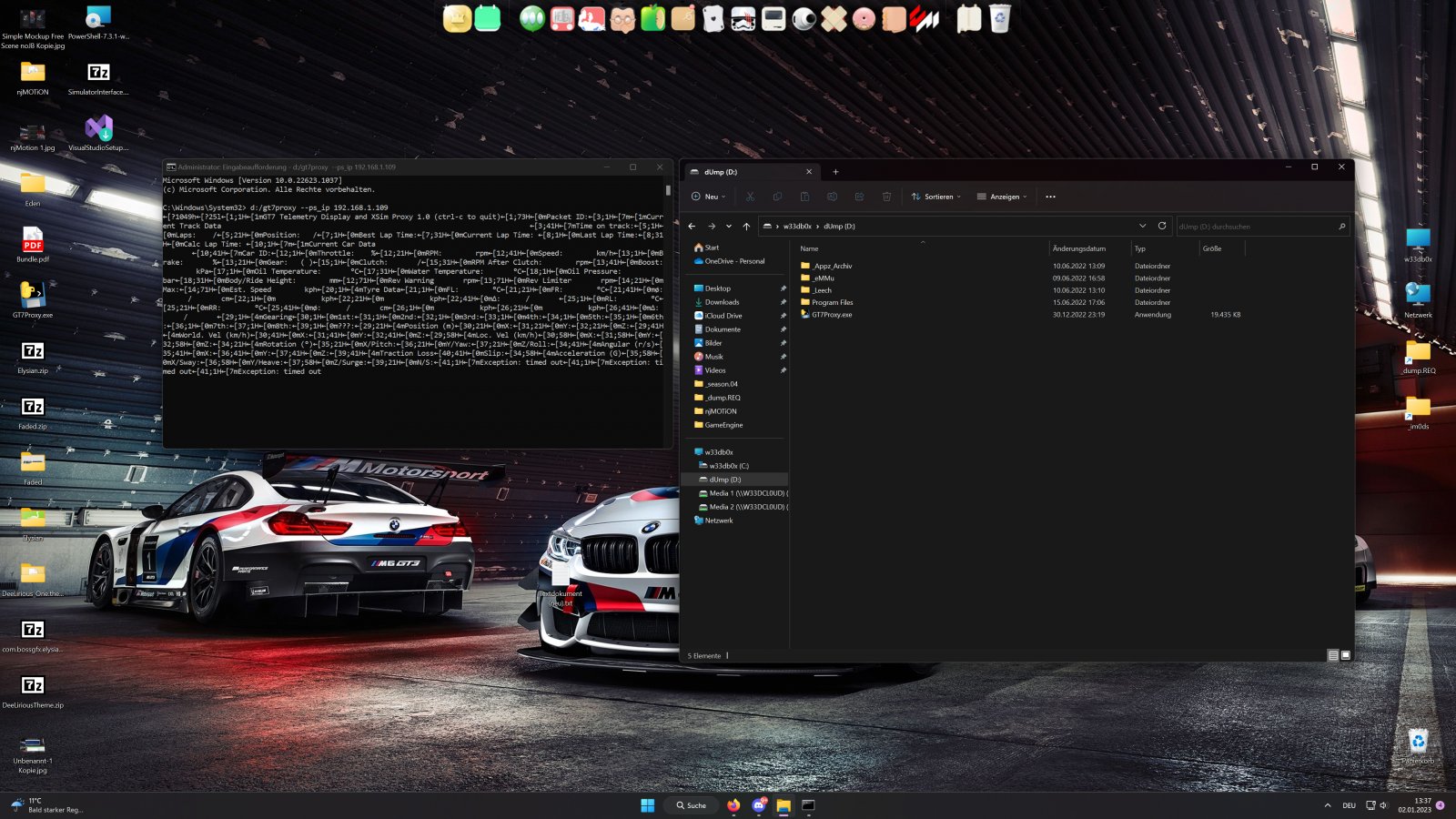
Task: Open the GT7Proxy.exe desktop shortcut
Action: tap(33, 296)
